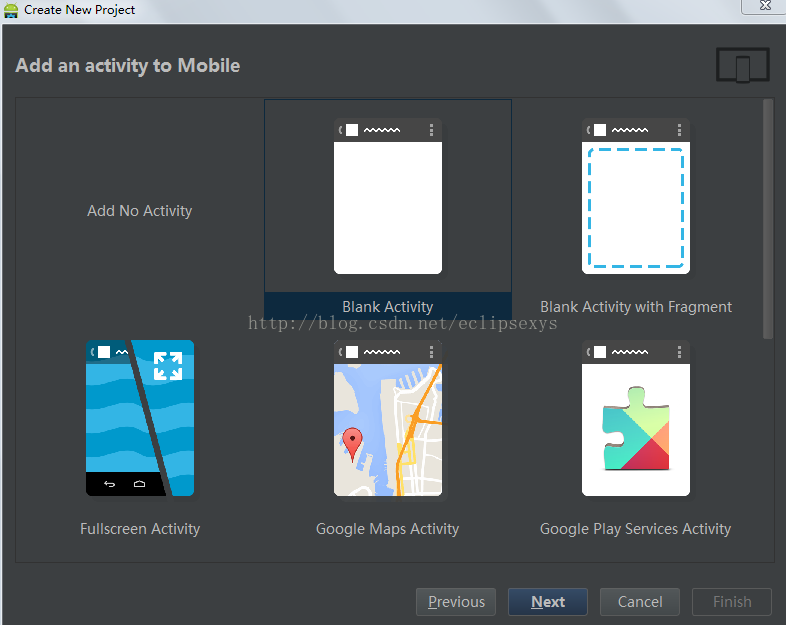The height and width of the screenshot is (625, 786).
Task: Choose the Fullscreen Activity thumbnail
Action: click(x=140, y=418)
